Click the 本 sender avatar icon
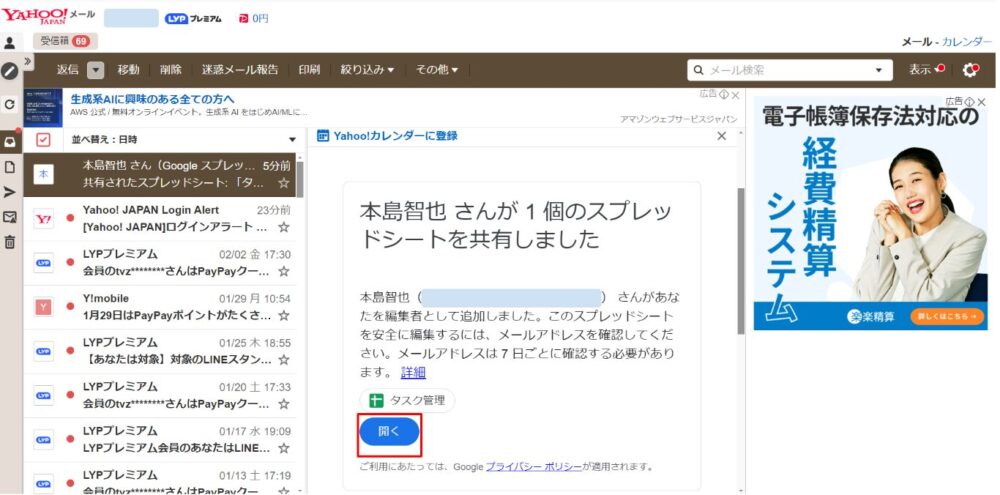 43,174
